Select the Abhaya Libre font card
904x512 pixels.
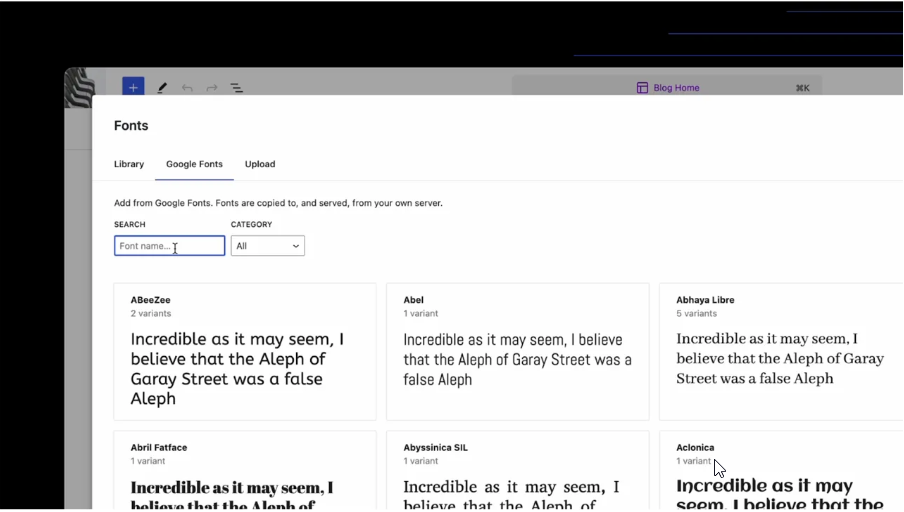pyautogui.click(x=781, y=352)
